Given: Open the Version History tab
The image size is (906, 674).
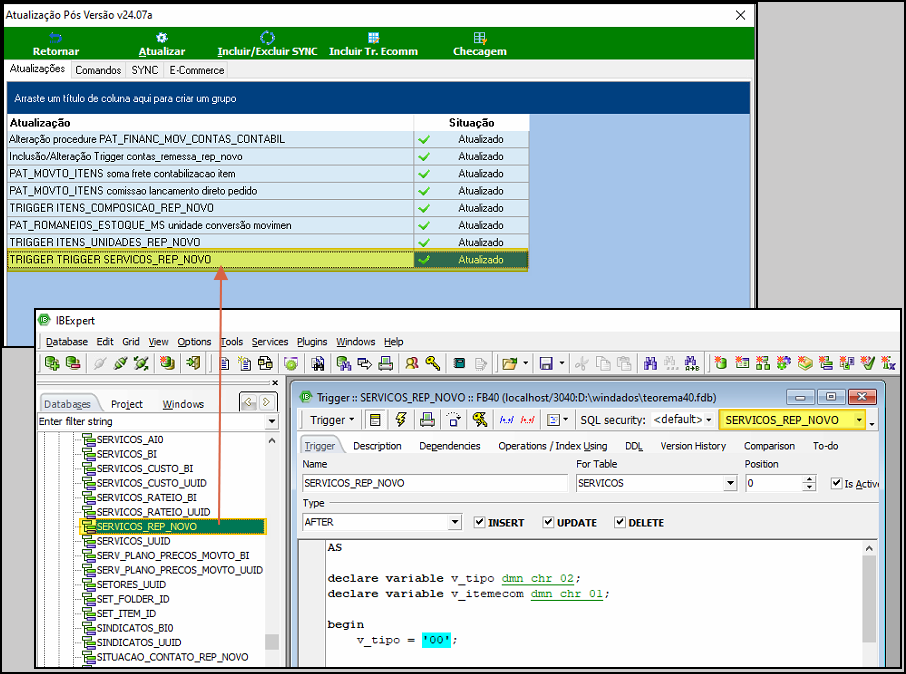Looking at the screenshot, I should 693,446.
